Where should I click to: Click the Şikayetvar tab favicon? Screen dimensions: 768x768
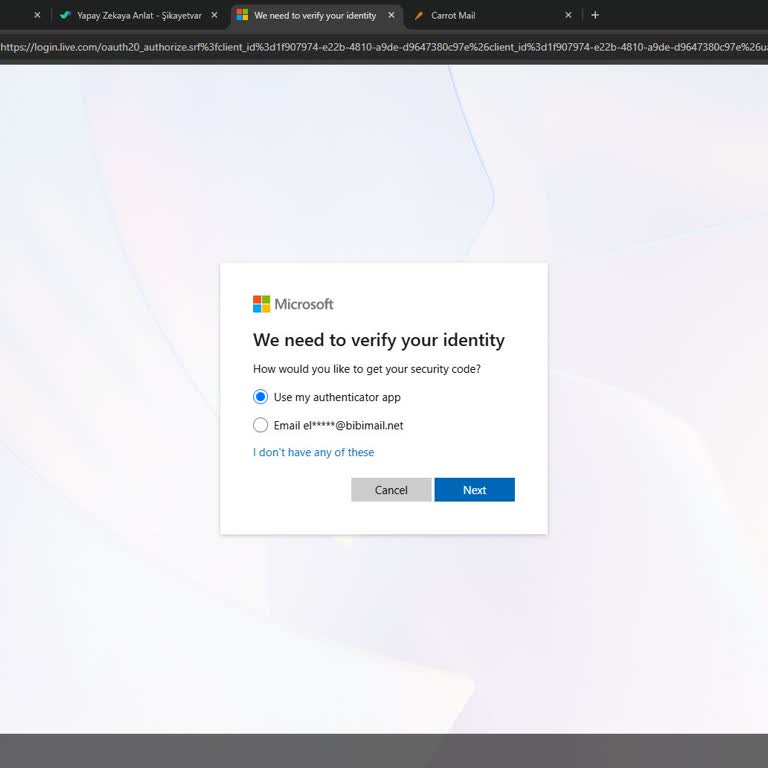[x=65, y=15]
